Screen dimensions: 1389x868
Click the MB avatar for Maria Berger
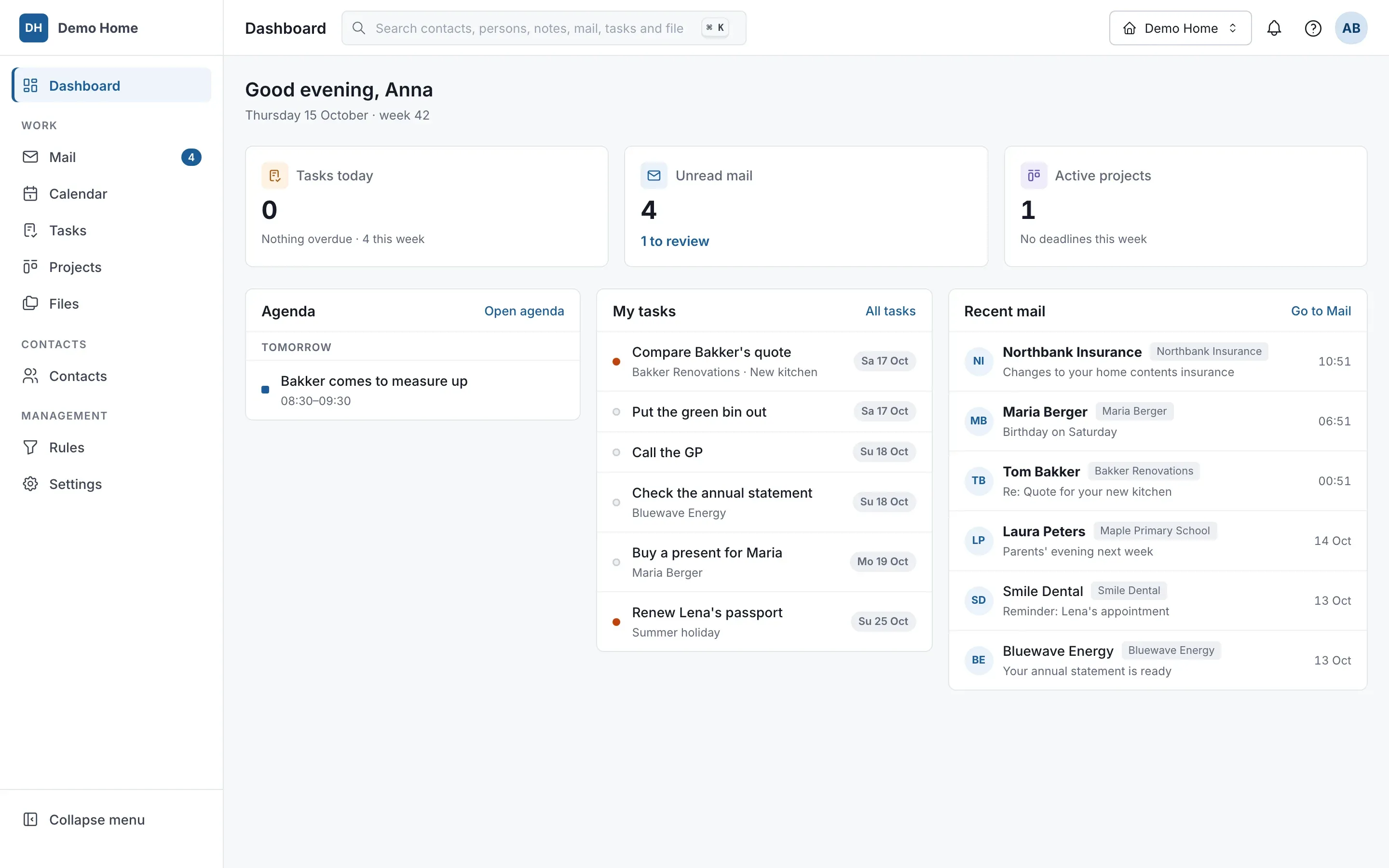tap(979, 421)
